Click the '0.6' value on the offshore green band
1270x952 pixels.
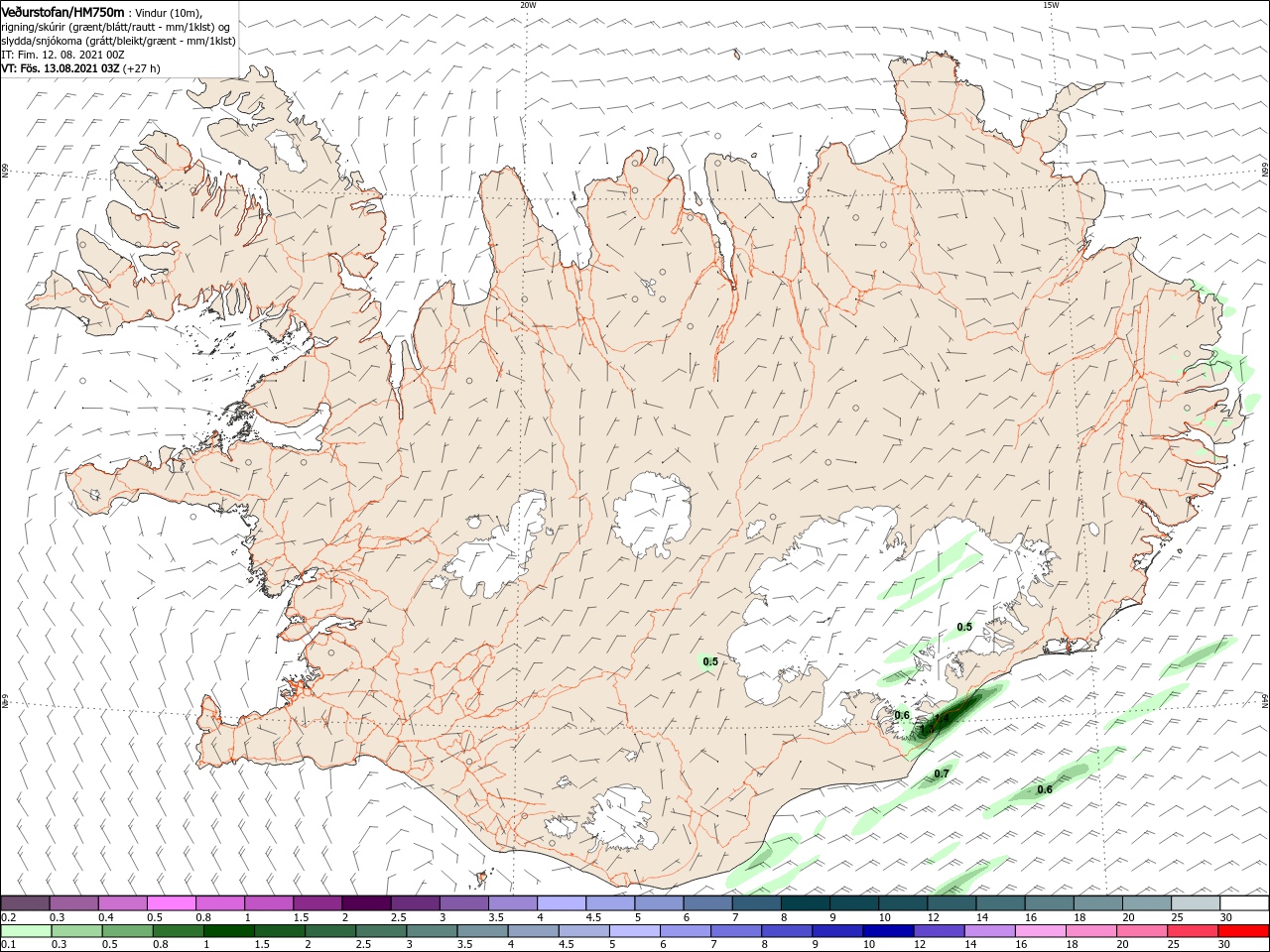[1045, 789]
